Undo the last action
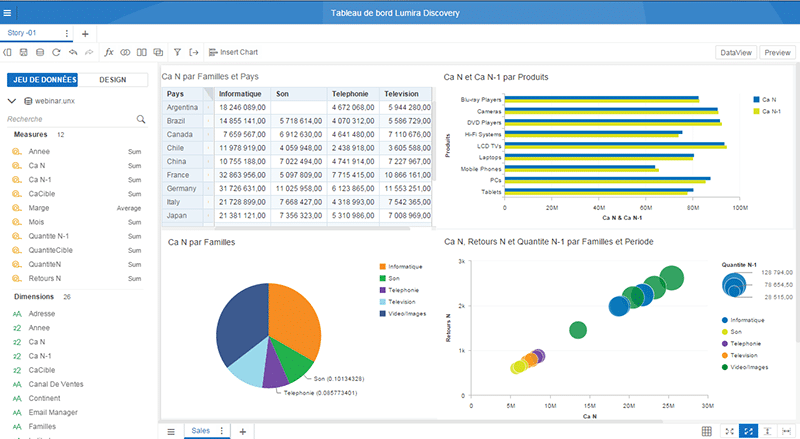 click(73, 52)
